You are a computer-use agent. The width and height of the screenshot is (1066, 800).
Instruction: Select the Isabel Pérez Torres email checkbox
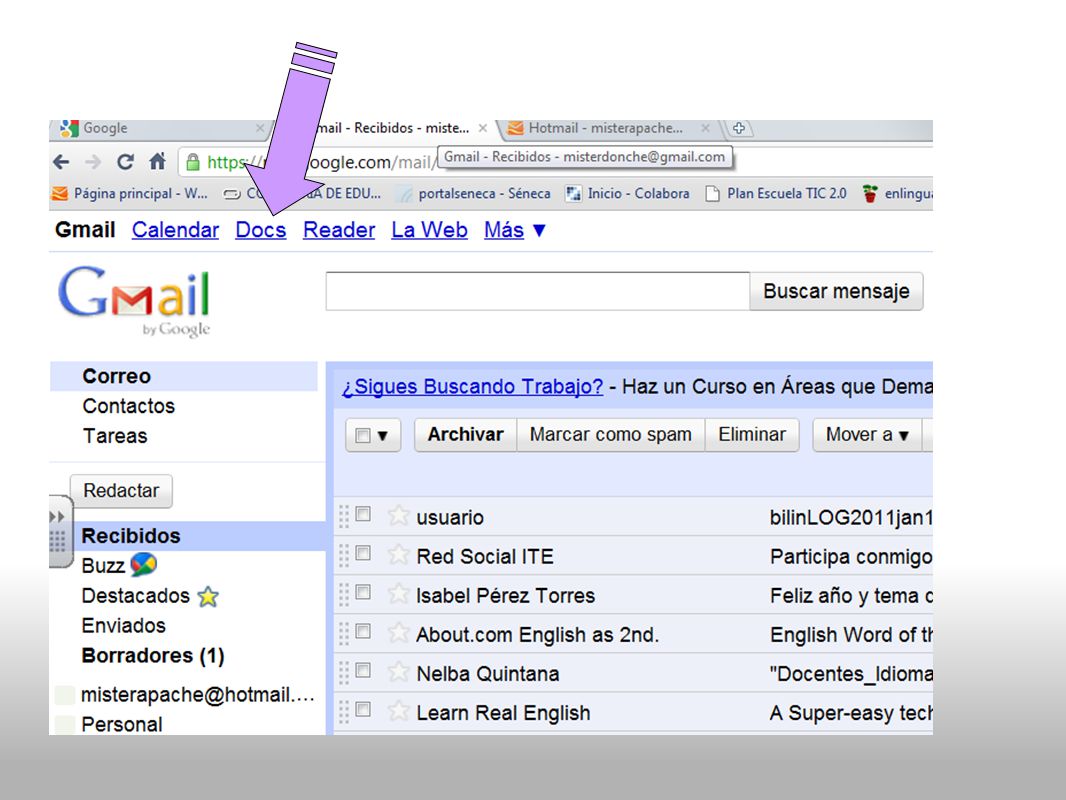click(x=363, y=592)
